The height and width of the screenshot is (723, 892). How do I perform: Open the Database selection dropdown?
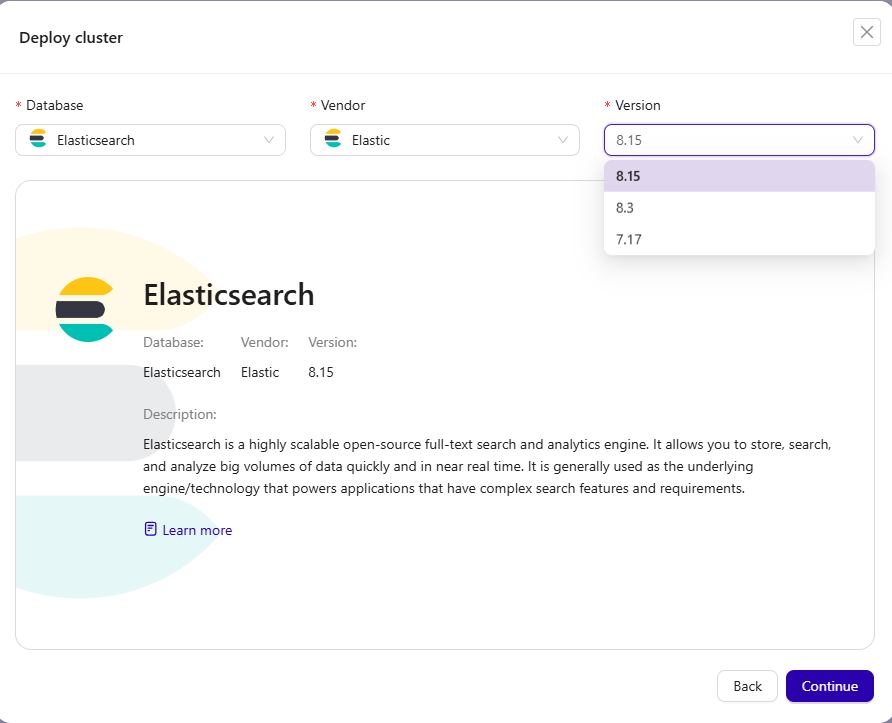pyautogui.click(x=150, y=140)
